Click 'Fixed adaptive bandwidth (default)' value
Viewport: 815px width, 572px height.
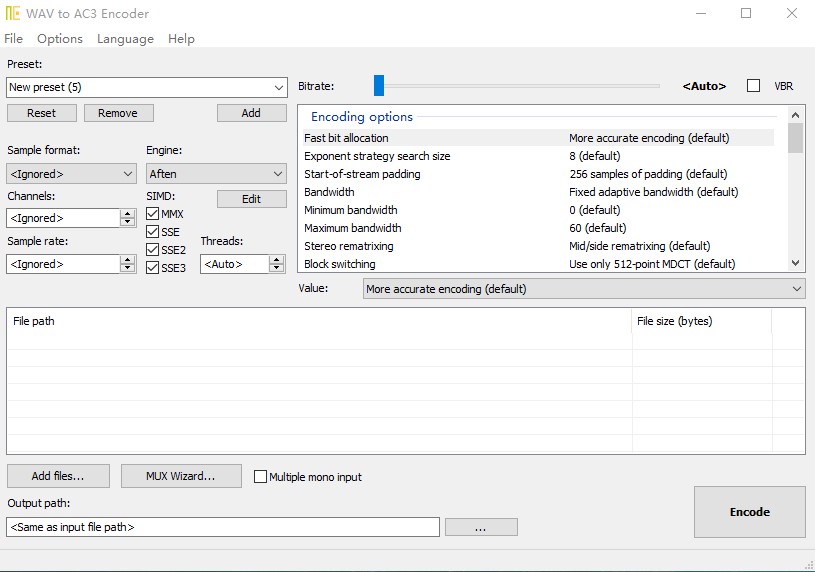653,192
